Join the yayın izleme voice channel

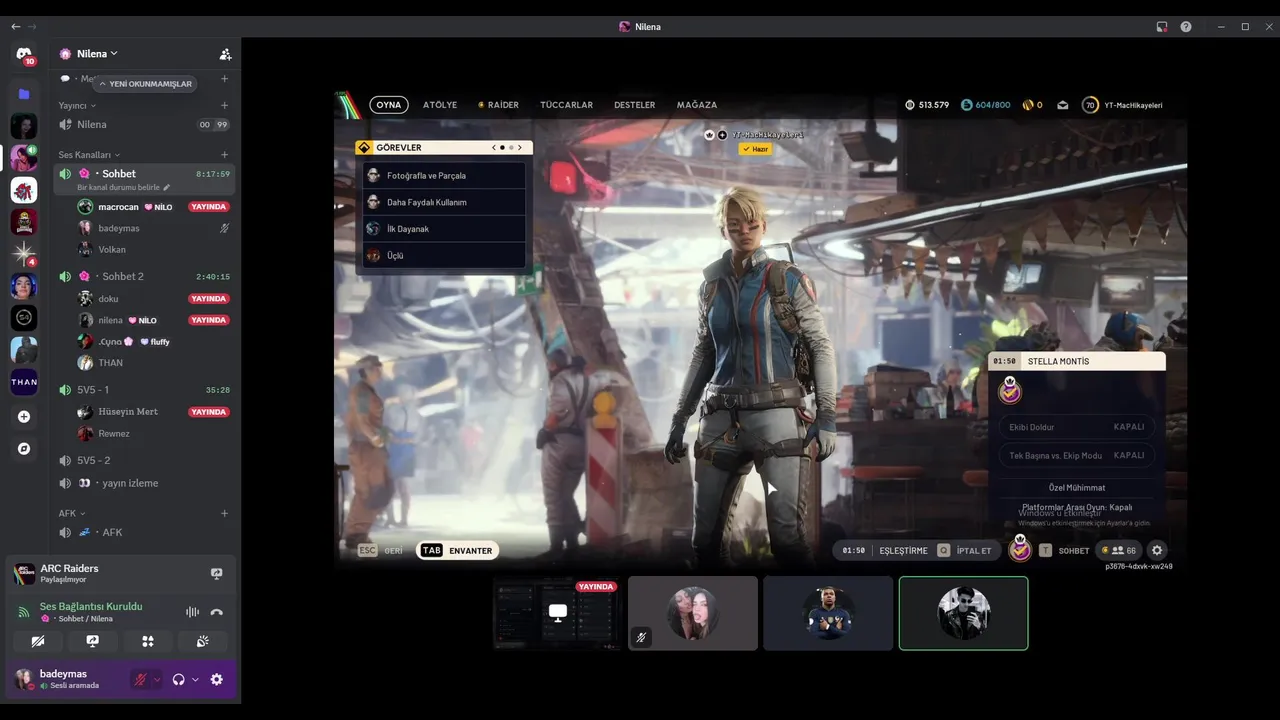[x=144, y=483]
